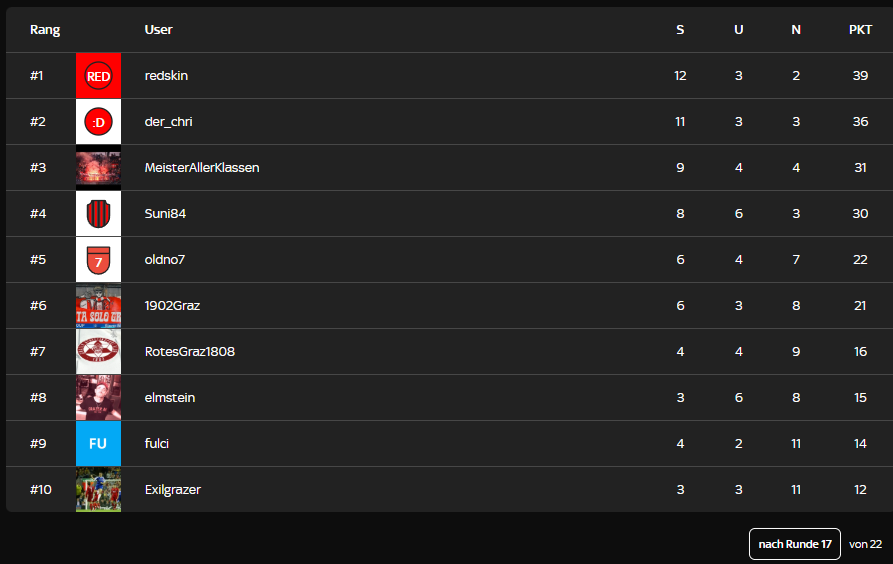Screen dimensions: 893x564
Task: Sort by the S wins column header
Action: point(680,30)
